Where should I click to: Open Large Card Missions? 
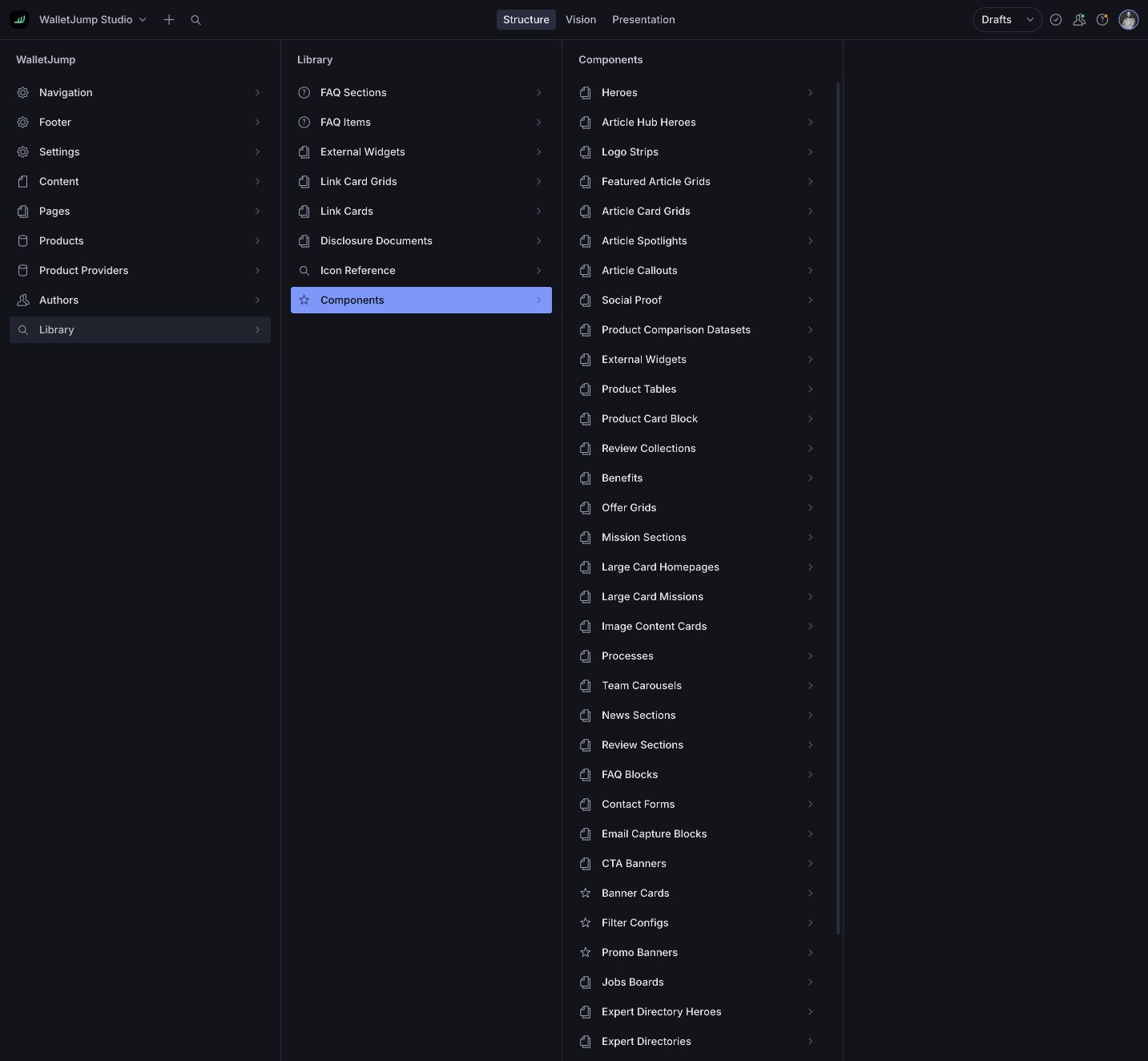point(698,596)
